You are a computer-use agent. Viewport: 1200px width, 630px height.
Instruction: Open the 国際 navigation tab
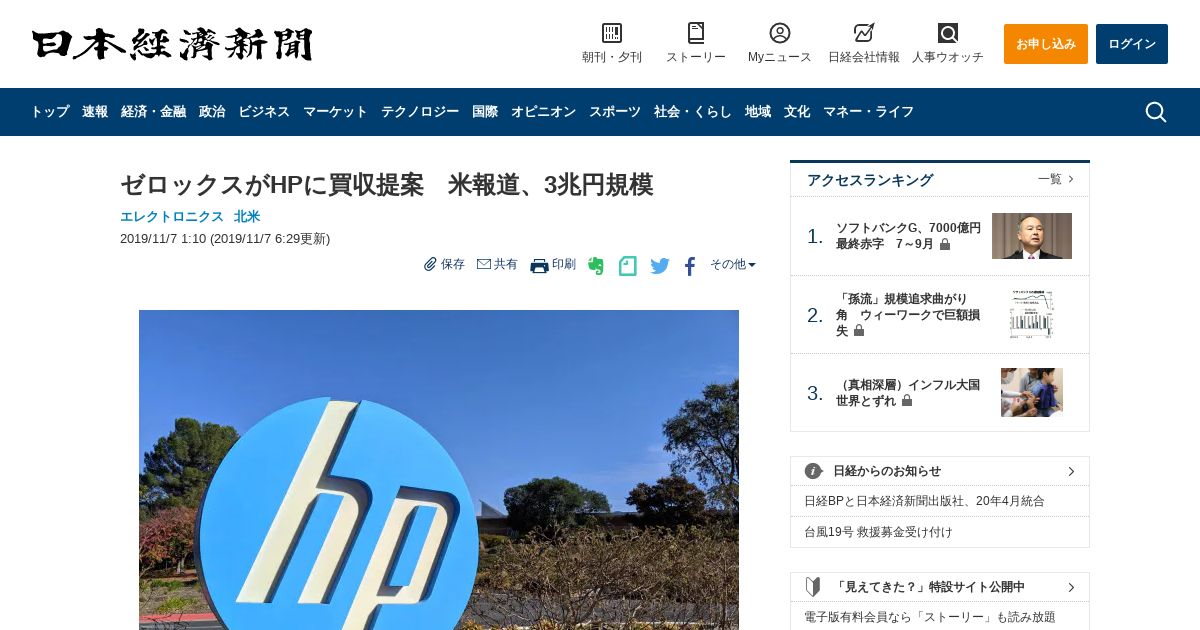point(485,112)
